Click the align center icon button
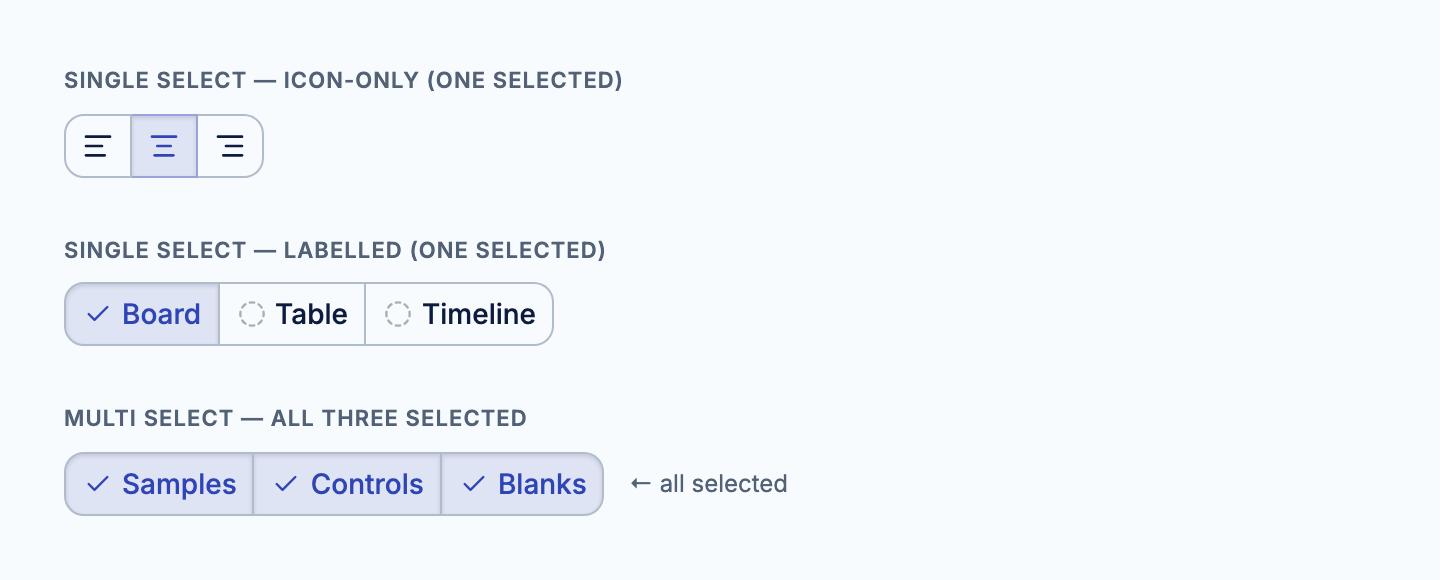The width and height of the screenshot is (1440, 580). coord(164,146)
